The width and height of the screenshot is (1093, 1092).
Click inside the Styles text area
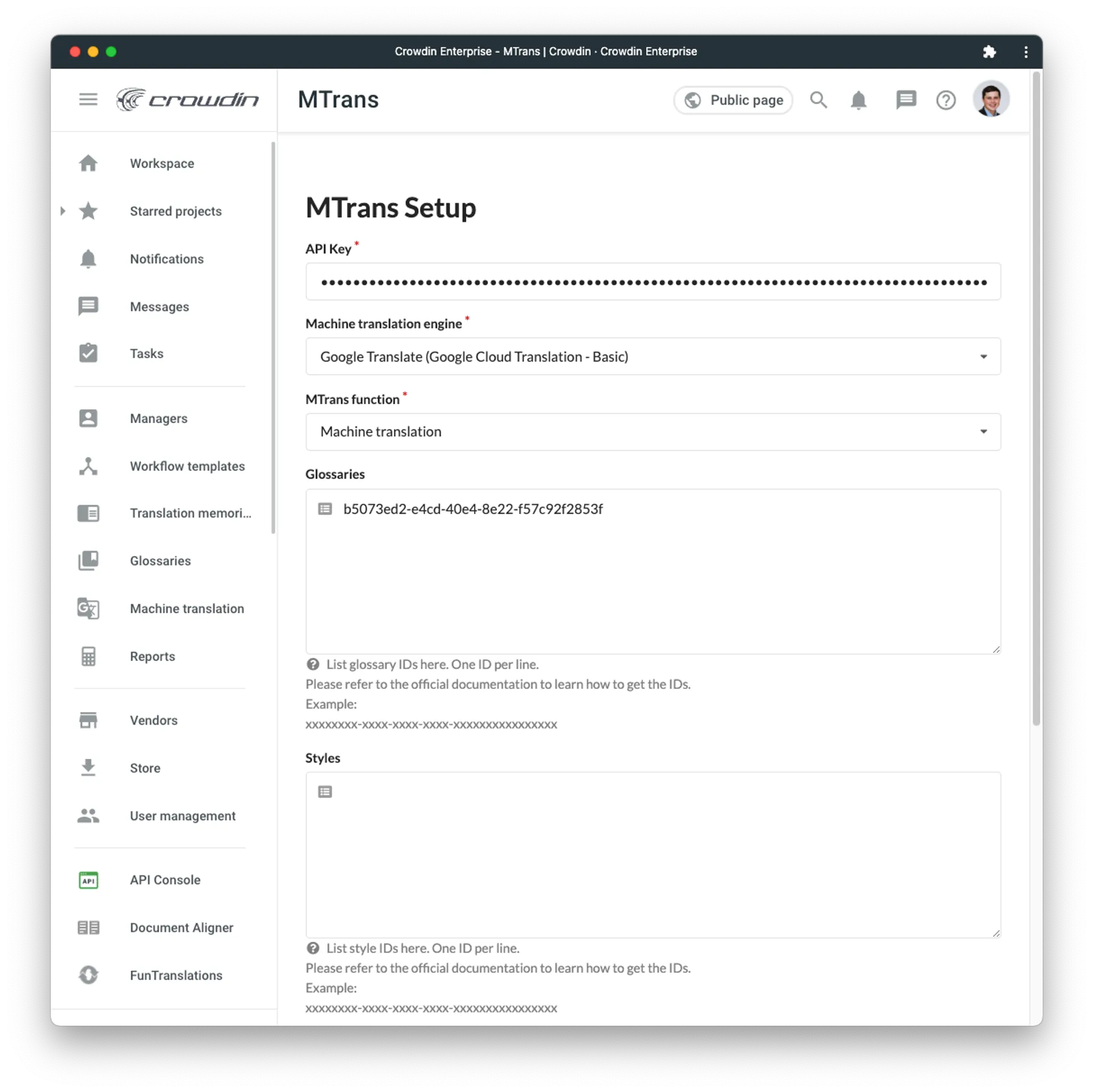tap(652, 855)
